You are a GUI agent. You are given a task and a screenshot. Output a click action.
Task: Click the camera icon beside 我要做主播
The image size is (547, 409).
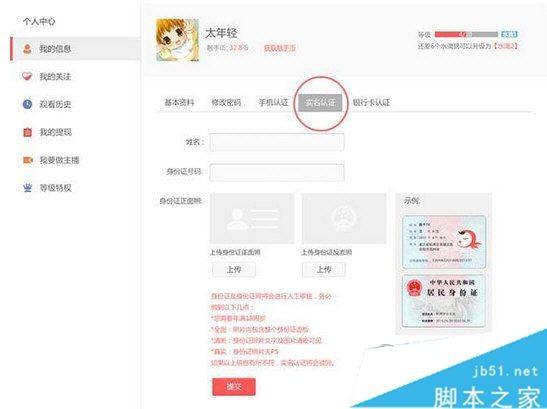pyautogui.click(x=28, y=160)
